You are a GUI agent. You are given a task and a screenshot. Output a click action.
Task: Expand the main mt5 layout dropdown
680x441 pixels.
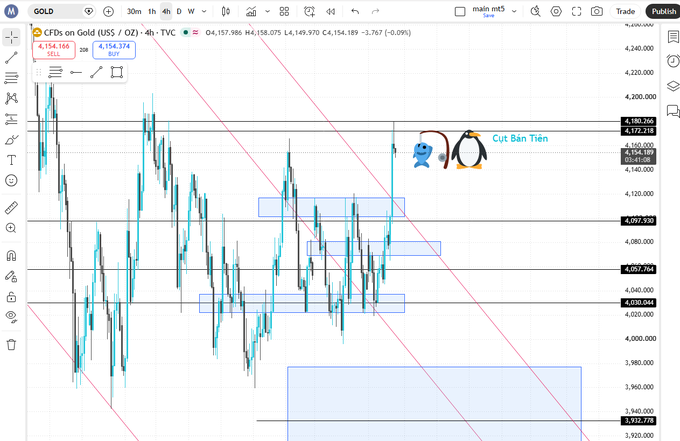click(514, 11)
